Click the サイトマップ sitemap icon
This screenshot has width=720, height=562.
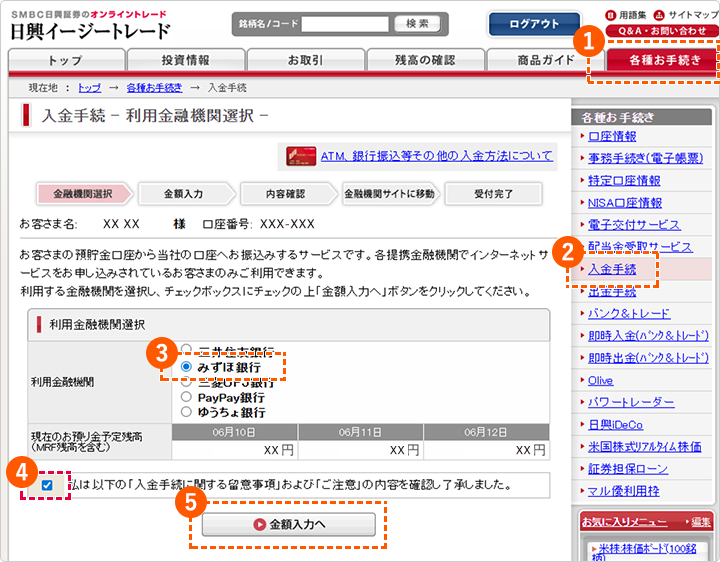point(659,15)
